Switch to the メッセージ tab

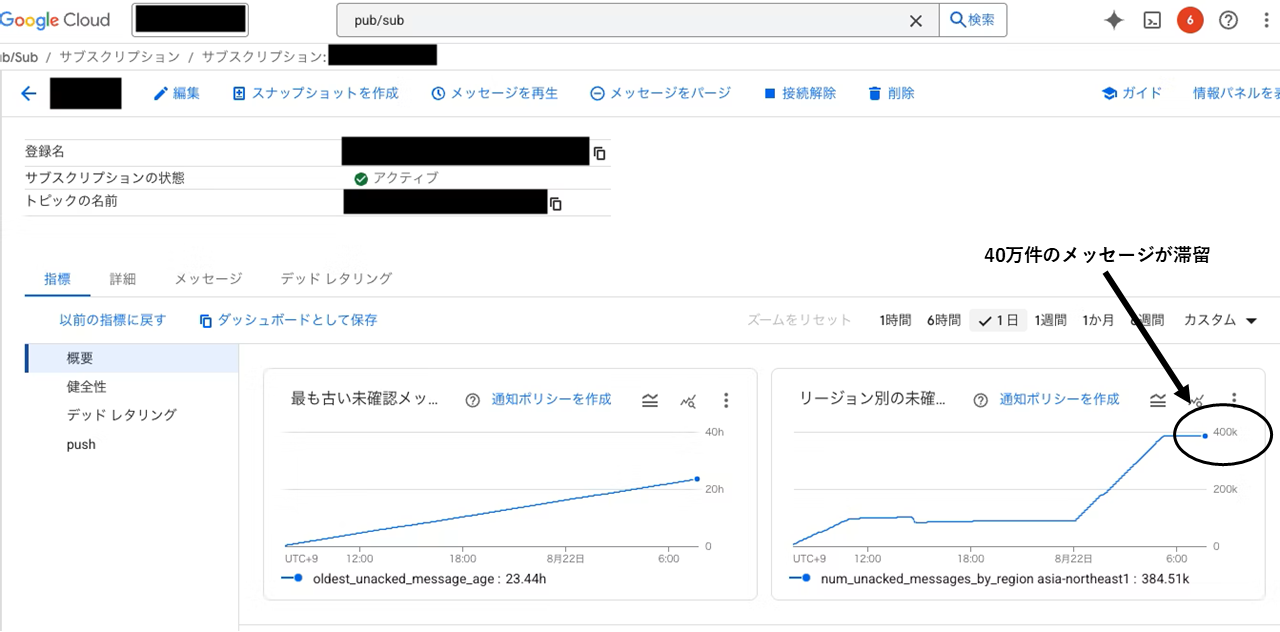click(x=208, y=279)
